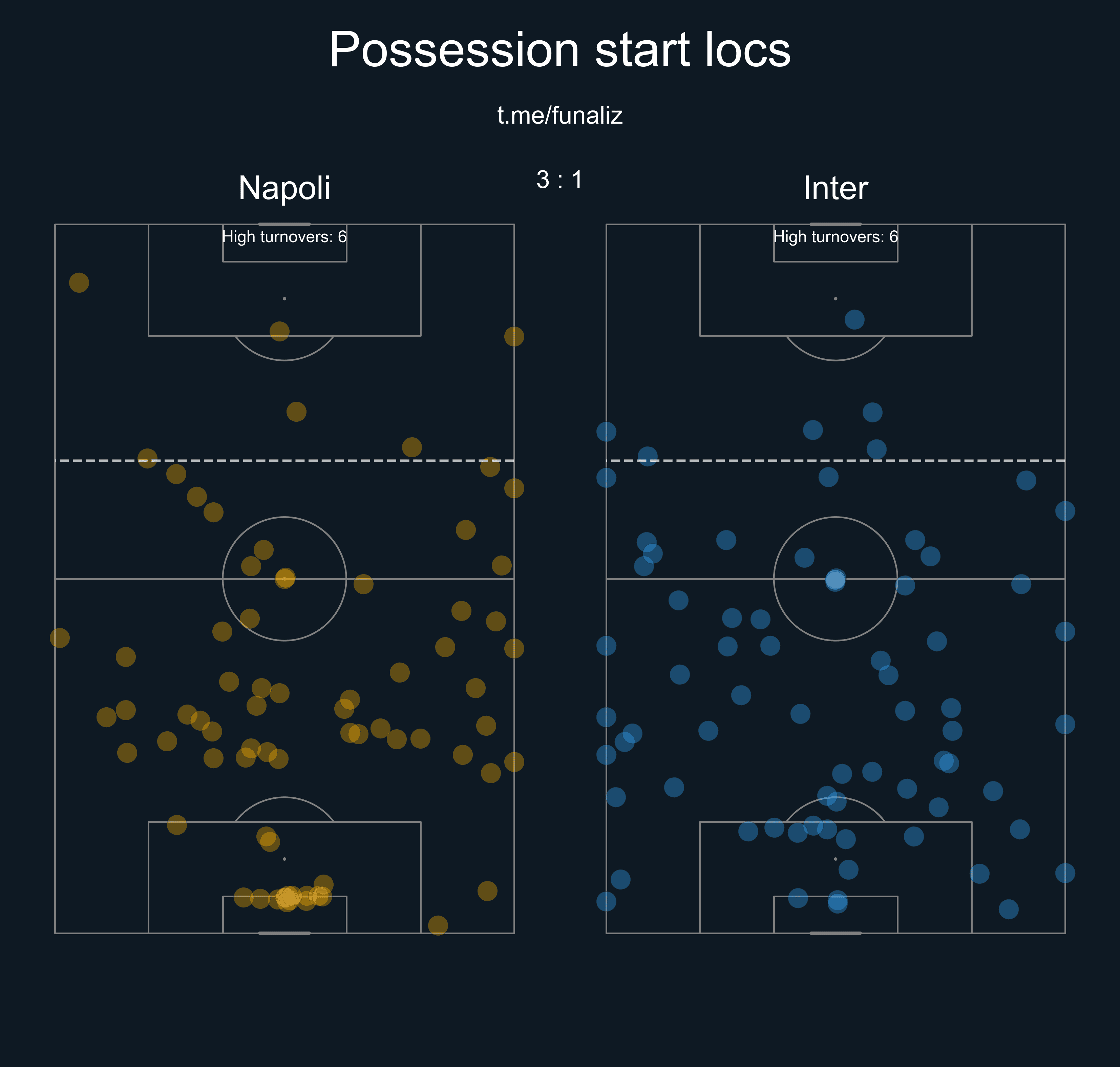
Task: Click Napoli's High turnovers: 6 label
Action: pos(284,237)
